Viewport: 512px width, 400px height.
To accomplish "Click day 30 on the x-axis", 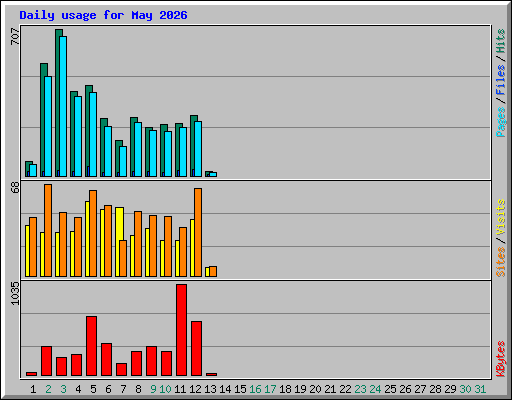I will coord(465,389).
